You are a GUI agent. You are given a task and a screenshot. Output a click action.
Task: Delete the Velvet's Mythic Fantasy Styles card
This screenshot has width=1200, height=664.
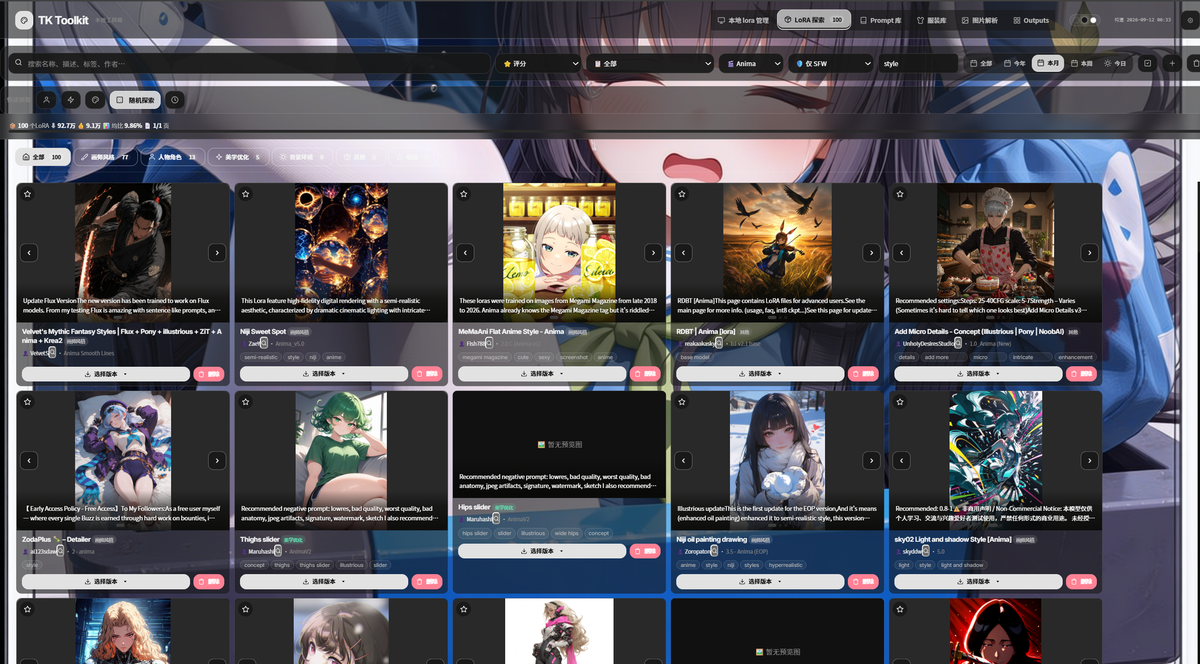click(209, 374)
